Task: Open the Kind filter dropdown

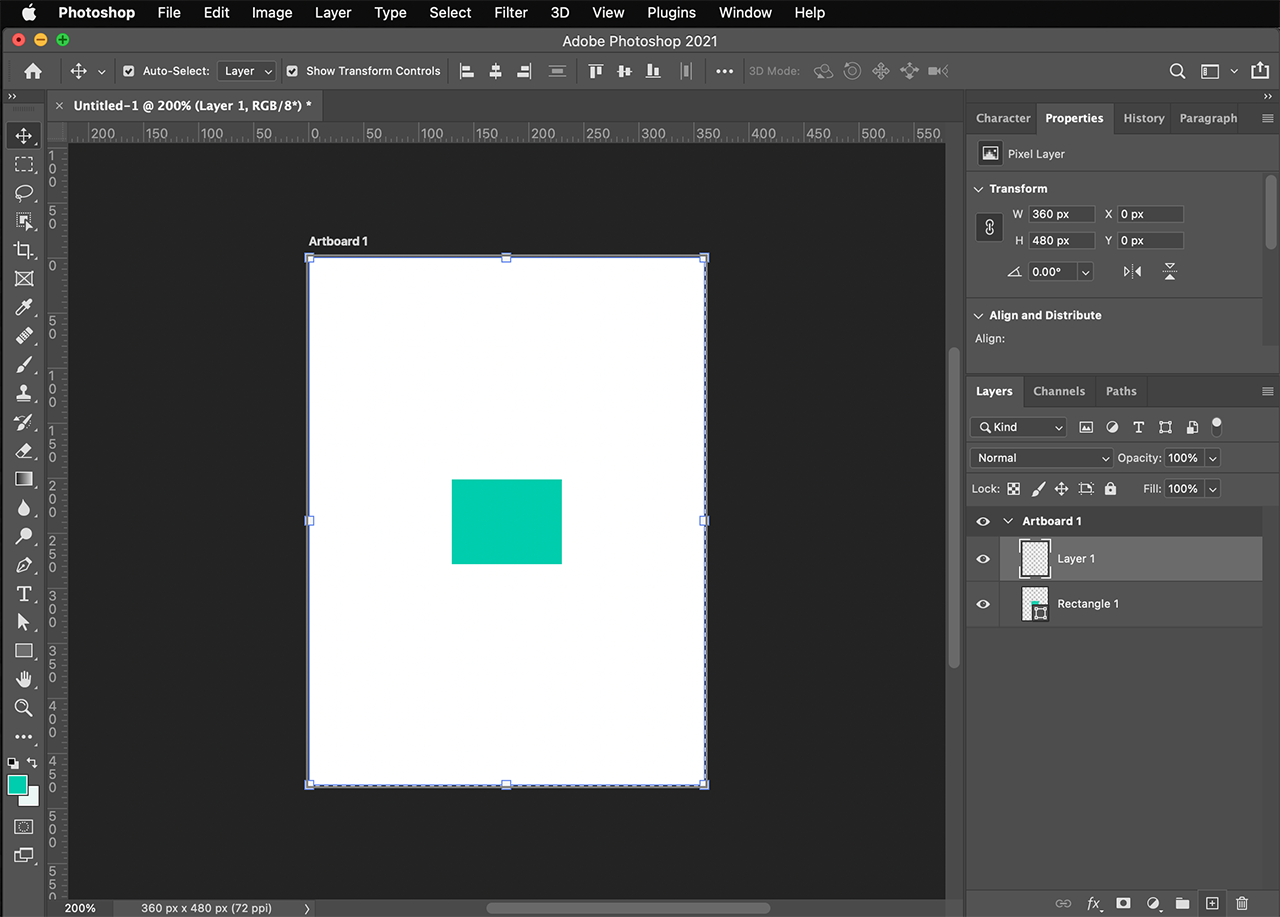Action: (x=1019, y=427)
